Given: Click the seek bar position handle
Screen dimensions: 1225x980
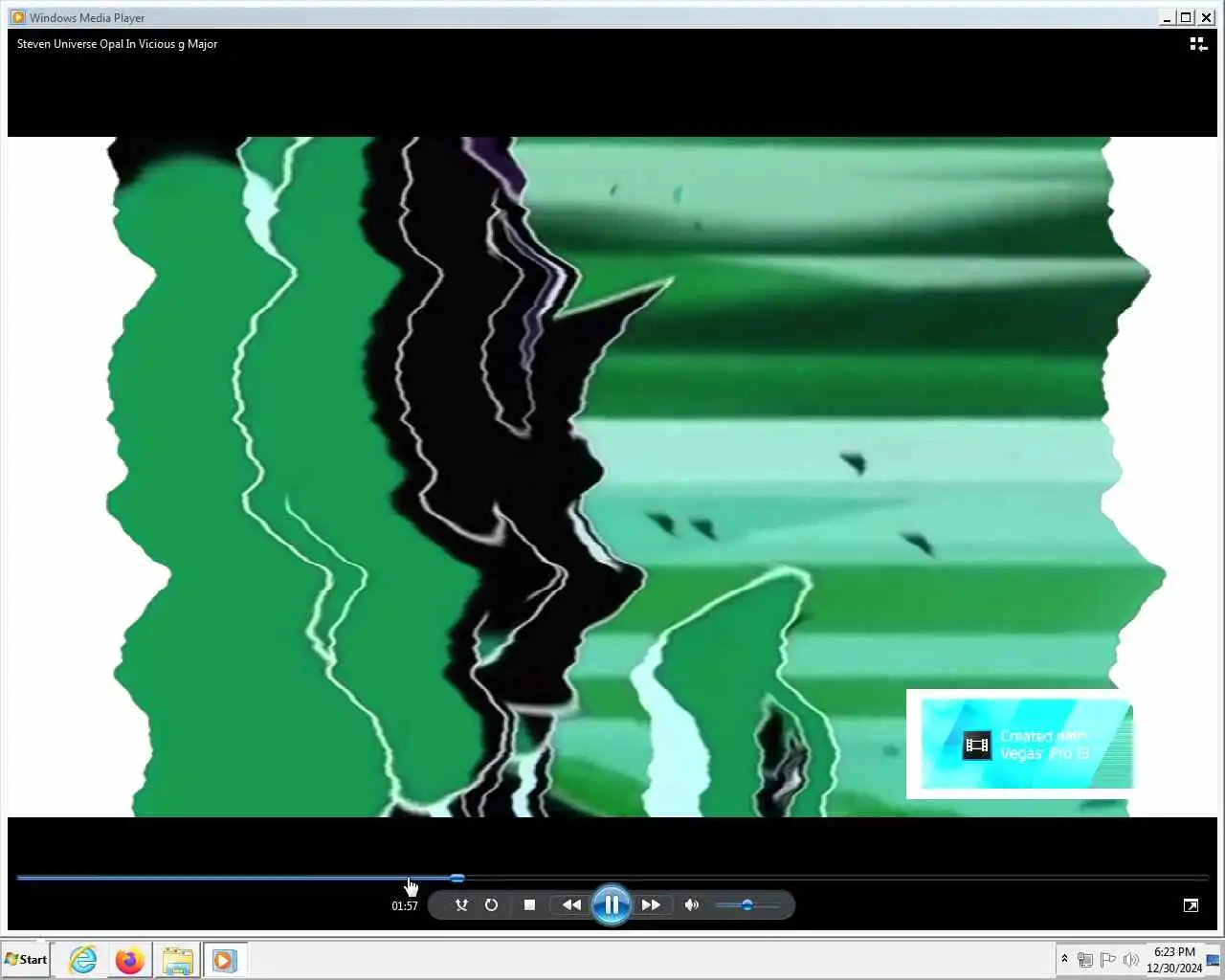Looking at the screenshot, I should point(457,878).
